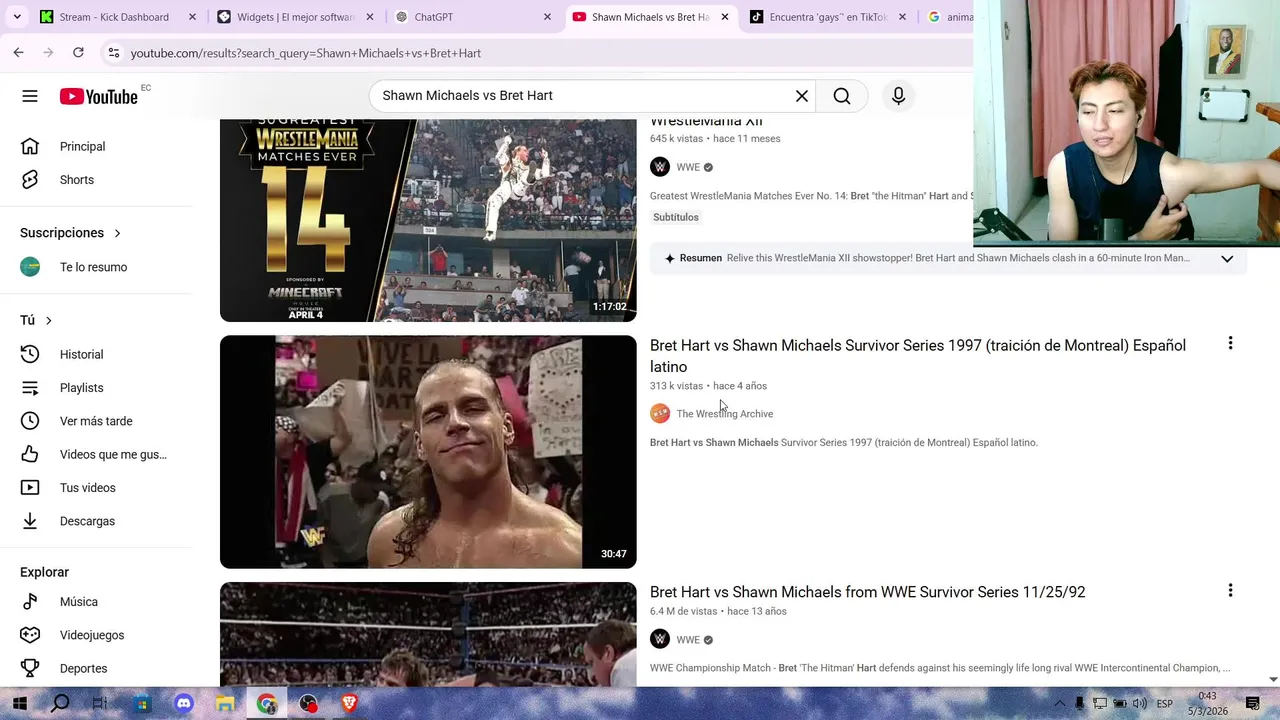Viewport: 1280px width, 720px height.
Task: Open the Windows notification center icon
Action: click(x=1252, y=704)
